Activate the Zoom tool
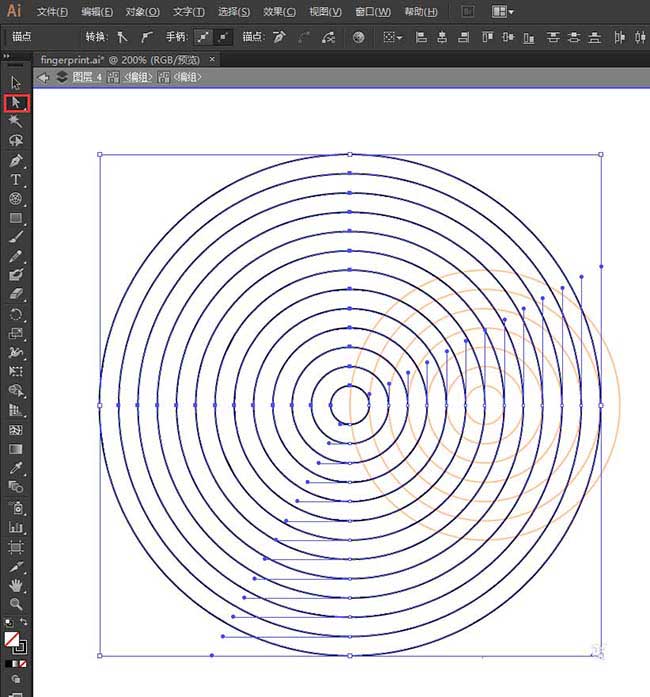The image size is (650, 697). 16,604
